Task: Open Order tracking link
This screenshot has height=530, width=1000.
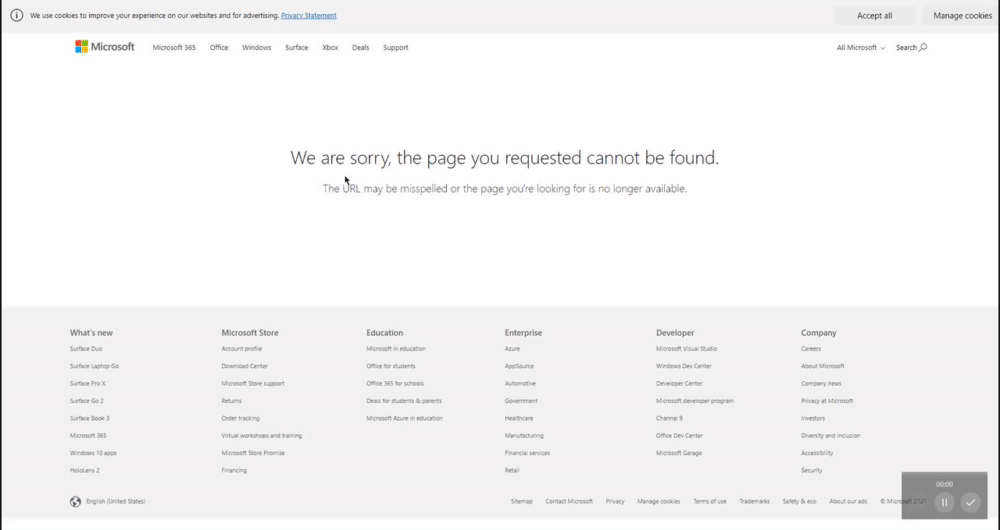Action: point(240,418)
